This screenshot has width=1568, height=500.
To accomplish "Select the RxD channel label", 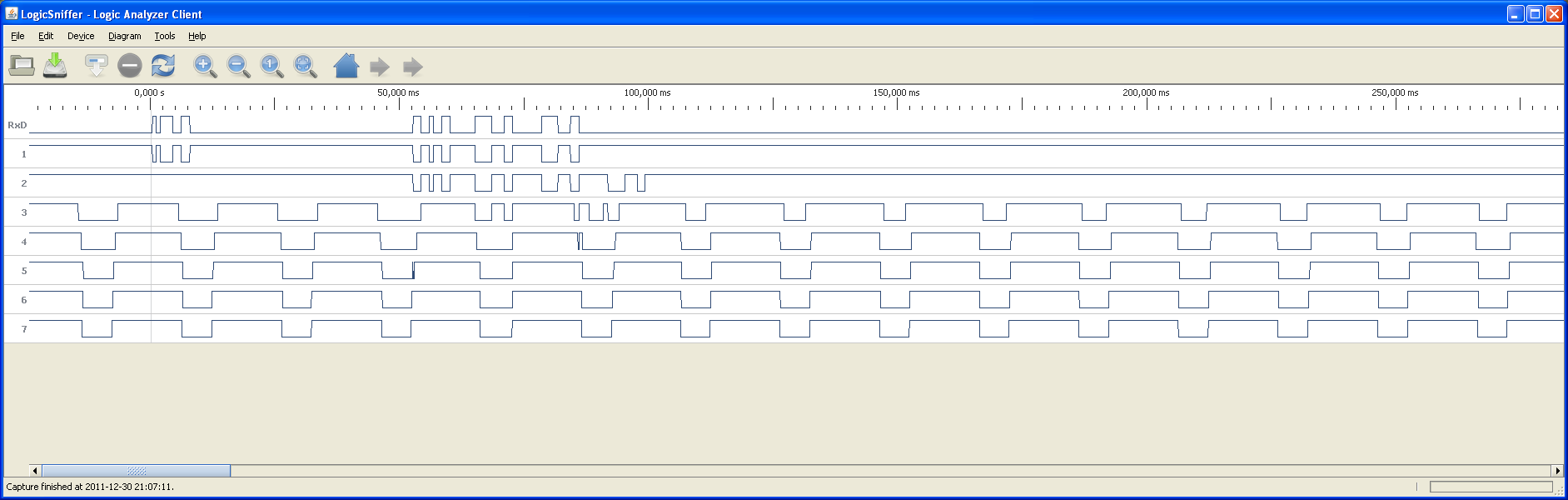I will (x=17, y=125).
